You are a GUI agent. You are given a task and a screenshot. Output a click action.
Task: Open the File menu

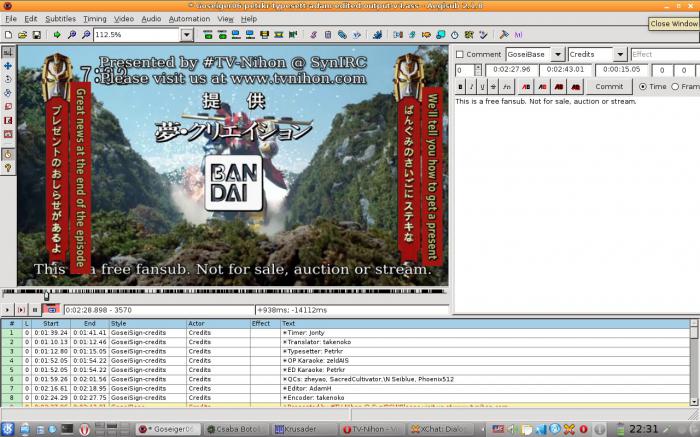tap(11, 19)
